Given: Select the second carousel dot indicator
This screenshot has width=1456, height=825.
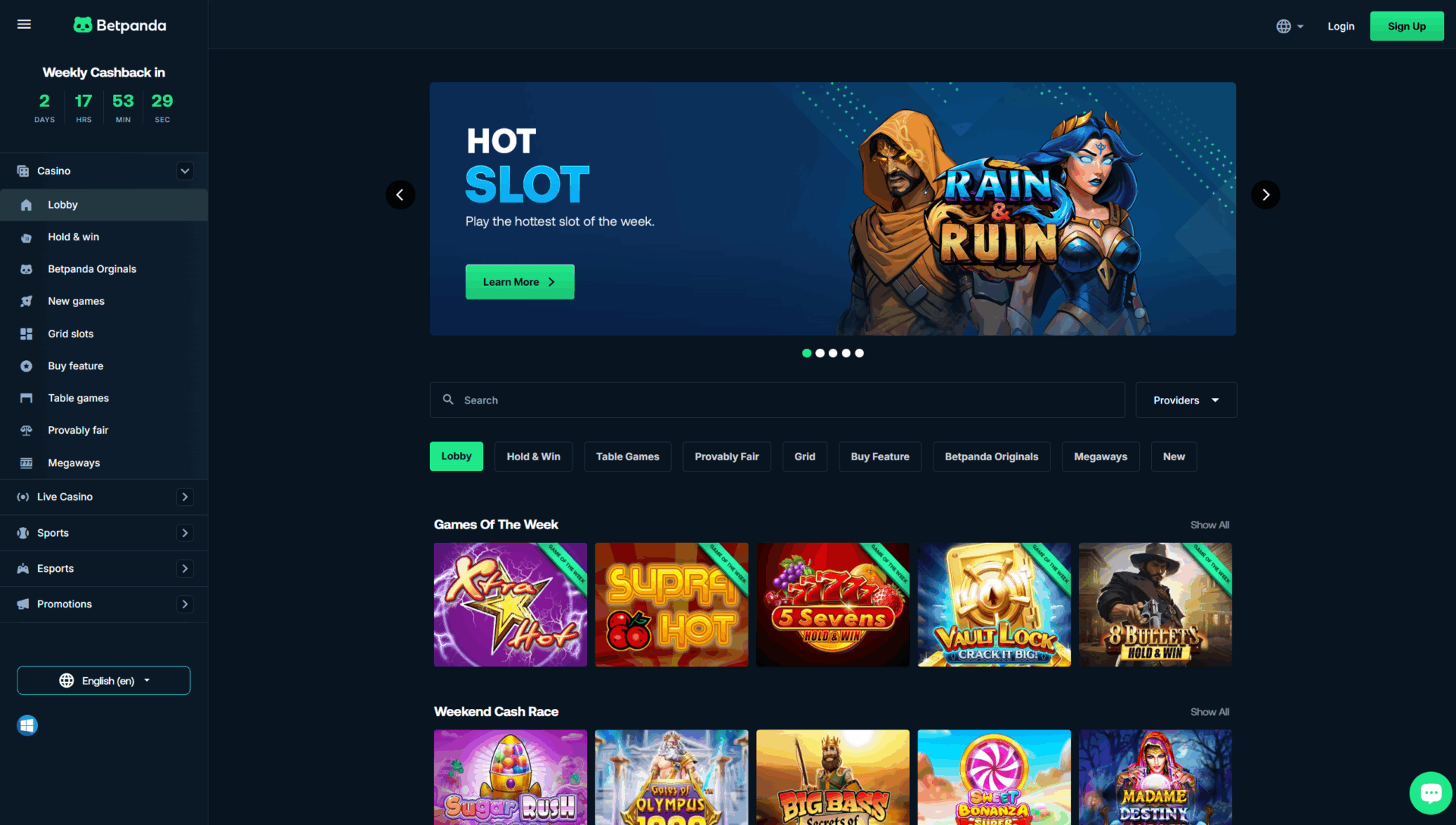Looking at the screenshot, I should point(820,353).
